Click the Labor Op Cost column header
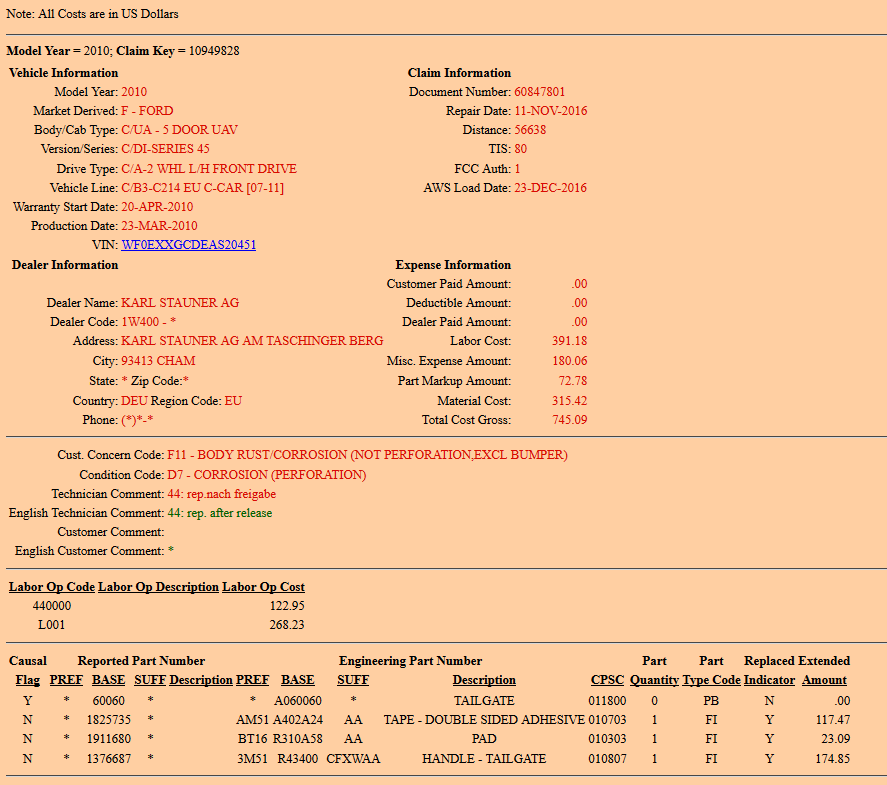Screen dimensions: 887x785 [263, 587]
